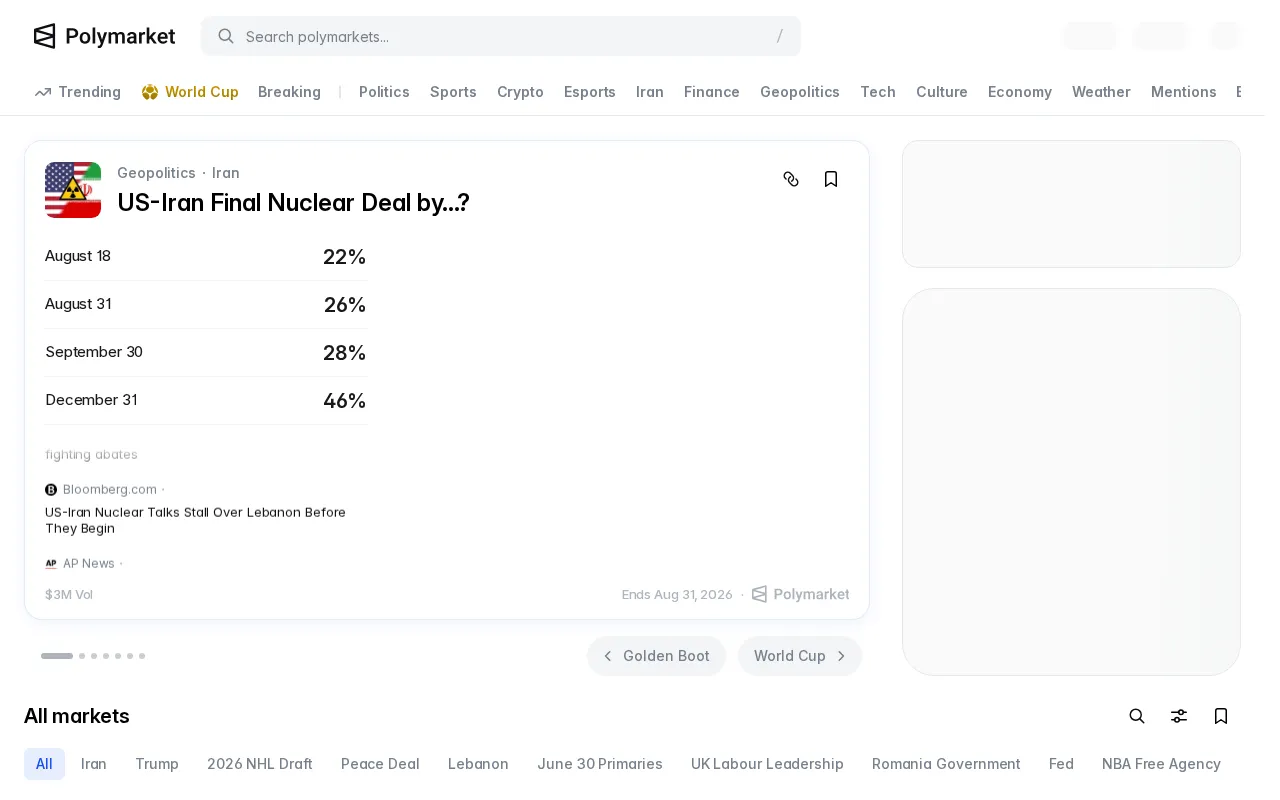Screen dimensions: 1280x800
Task: Select the Iran filter chip under All markets
Action: pyautogui.click(x=94, y=764)
